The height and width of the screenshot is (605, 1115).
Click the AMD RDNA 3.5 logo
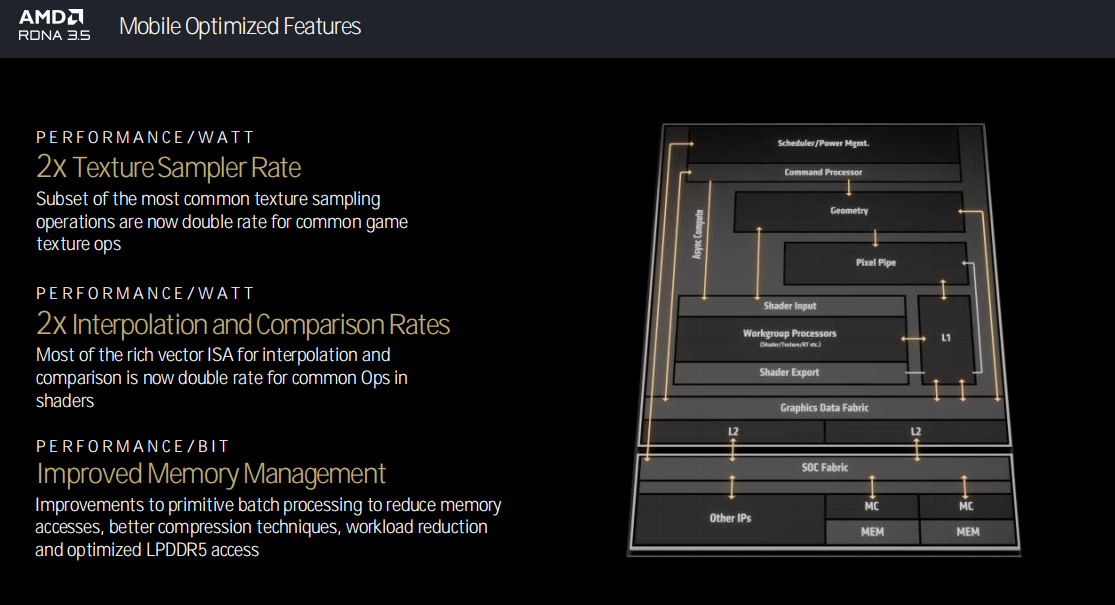(x=54, y=25)
